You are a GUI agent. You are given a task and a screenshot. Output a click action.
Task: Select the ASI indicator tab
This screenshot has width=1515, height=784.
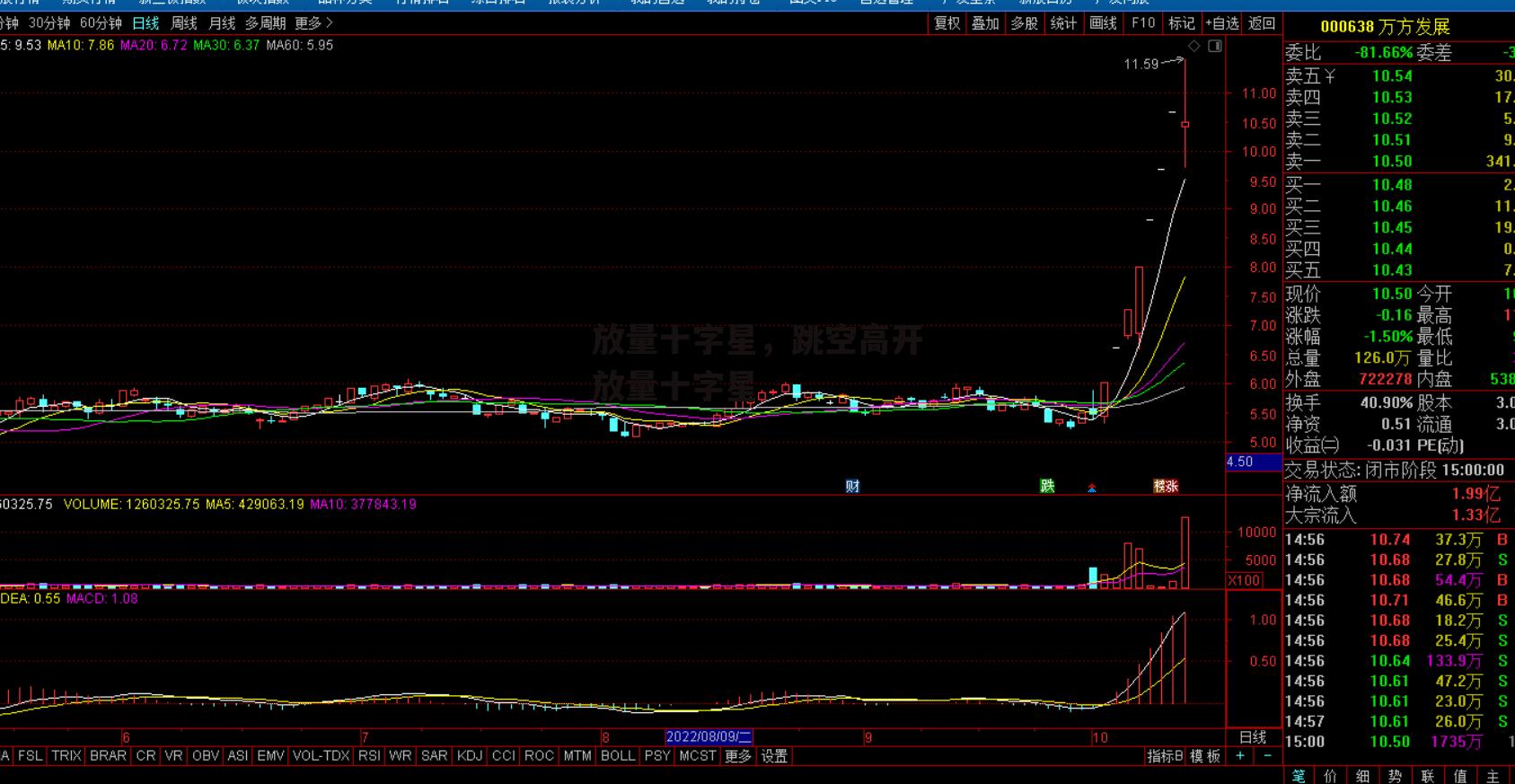tap(238, 756)
